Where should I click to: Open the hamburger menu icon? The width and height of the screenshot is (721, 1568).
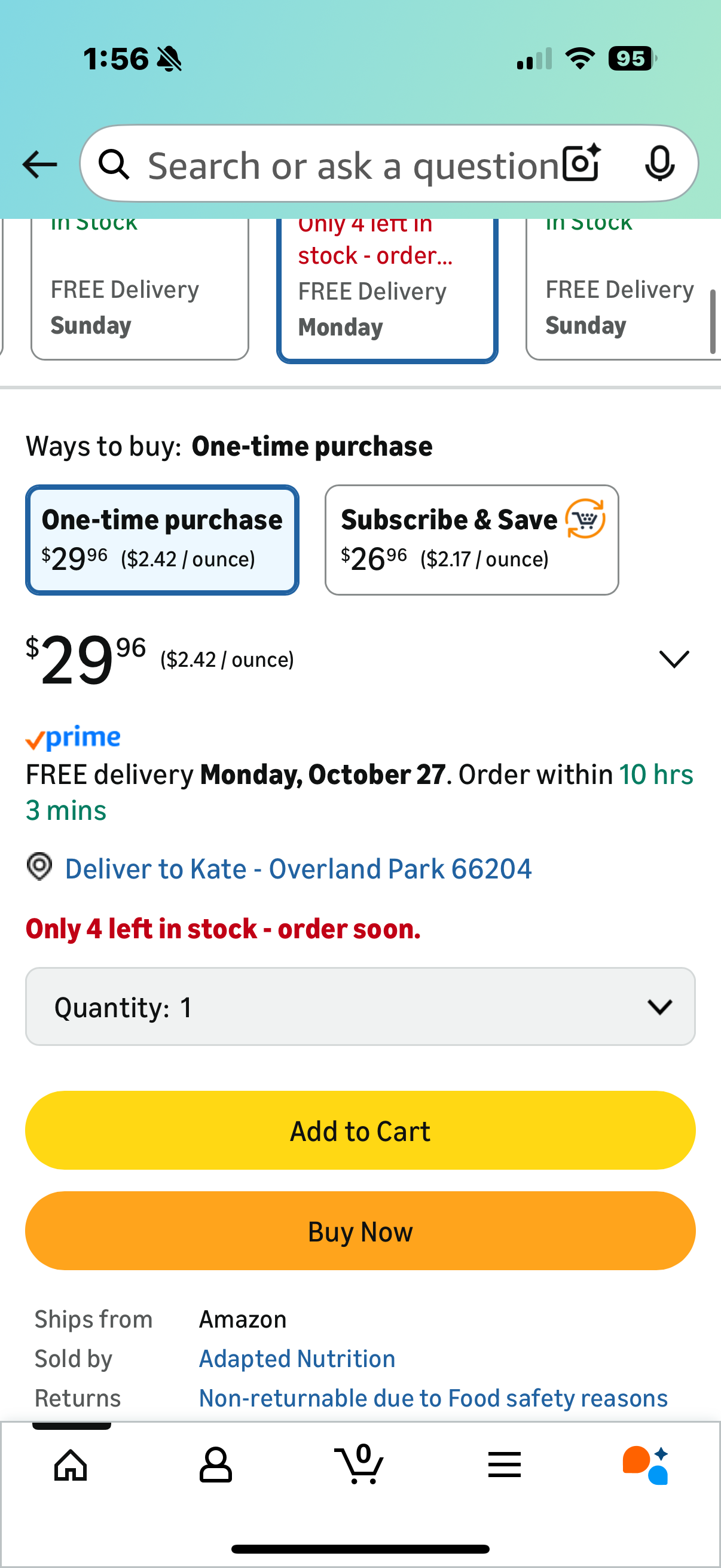tap(505, 1465)
